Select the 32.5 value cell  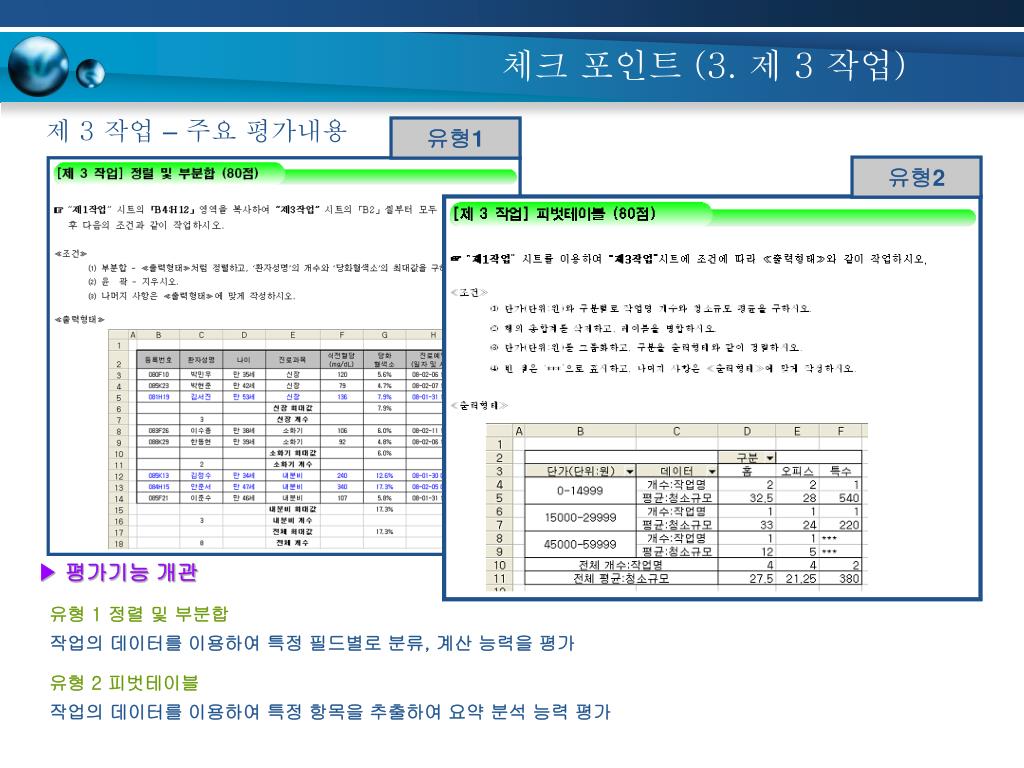[747, 498]
